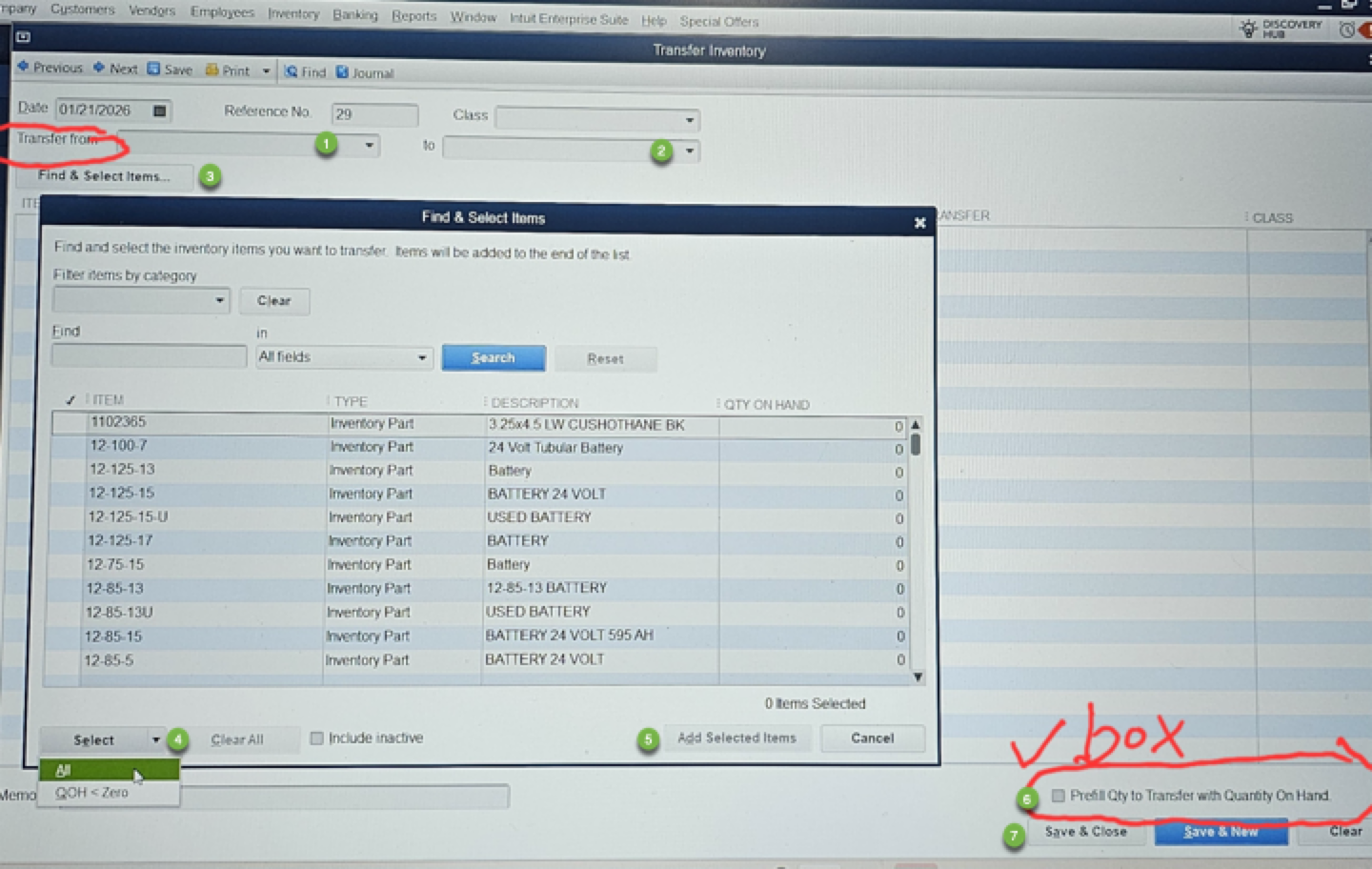Toggle Prefill Qty to Transfer checkbox

[1058, 796]
